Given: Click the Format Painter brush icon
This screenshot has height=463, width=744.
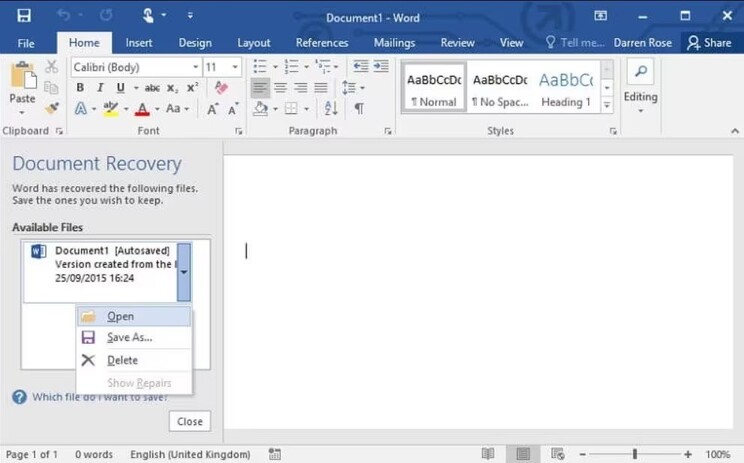Looking at the screenshot, I should pos(52,108).
